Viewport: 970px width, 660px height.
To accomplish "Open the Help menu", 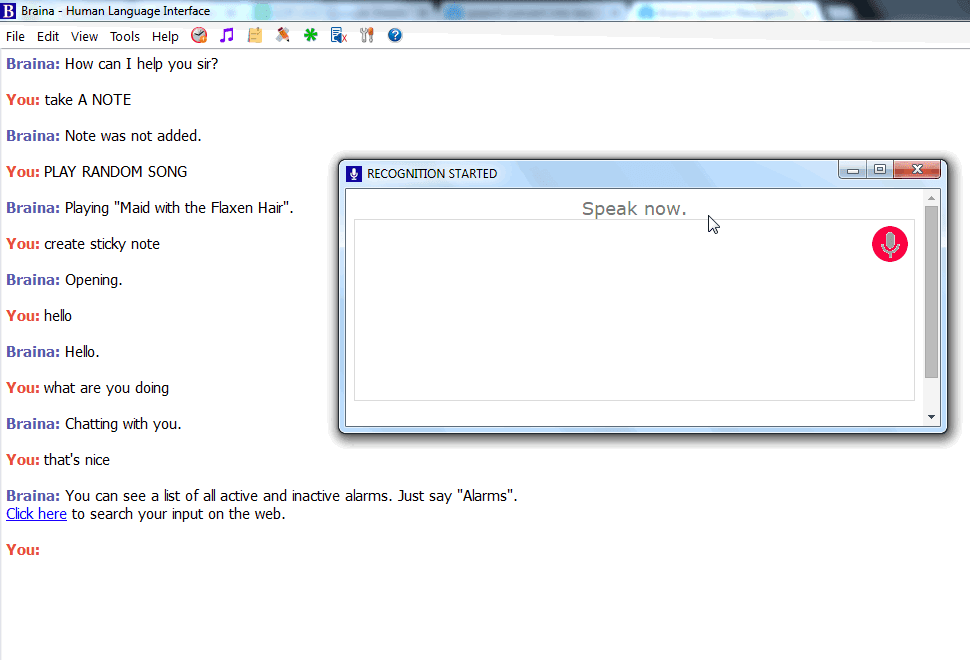I will coord(165,36).
